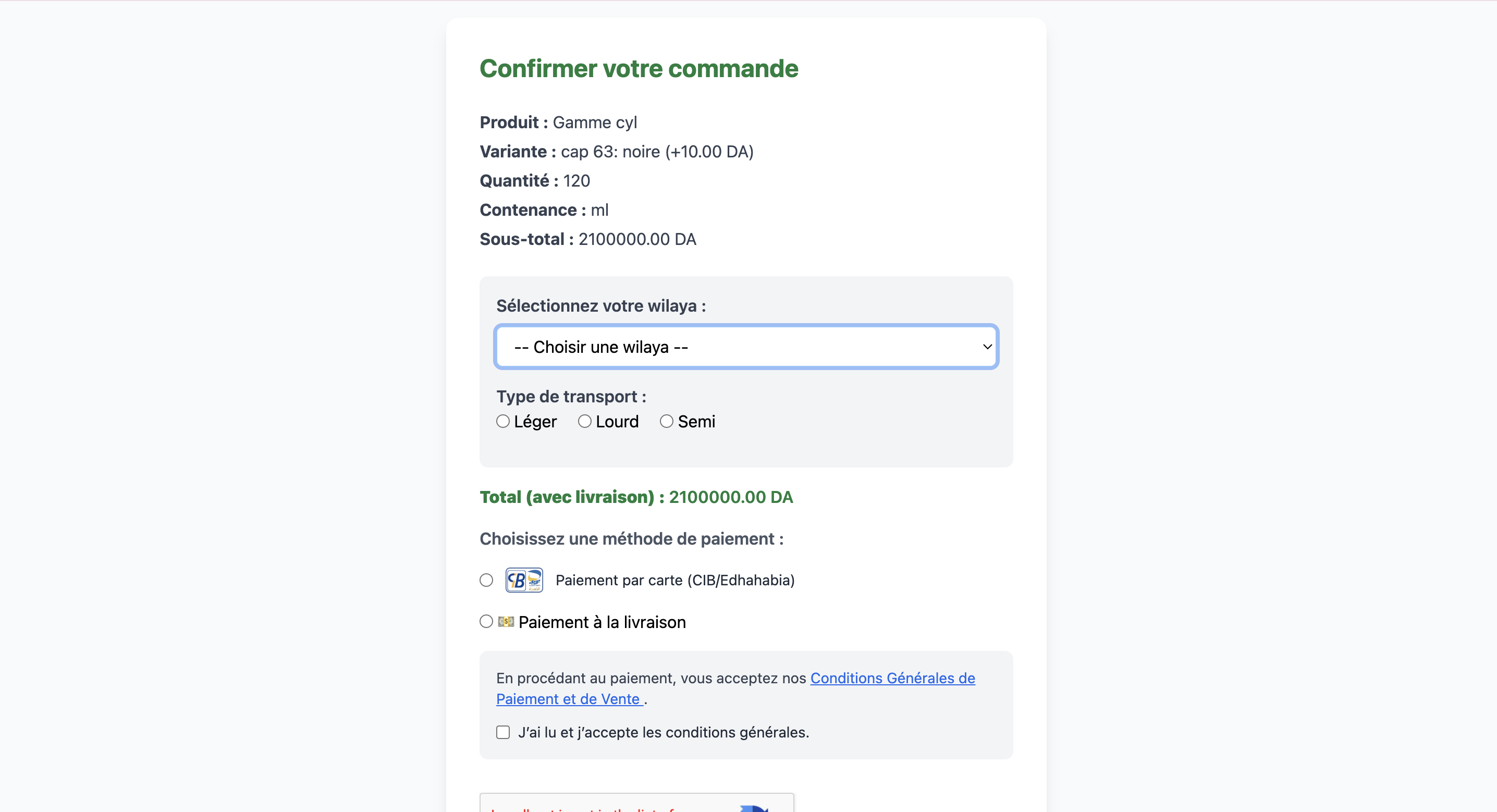Click the "Confirmer votre commande" heading
Screen dimensions: 1497x812
click(x=639, y=69)
